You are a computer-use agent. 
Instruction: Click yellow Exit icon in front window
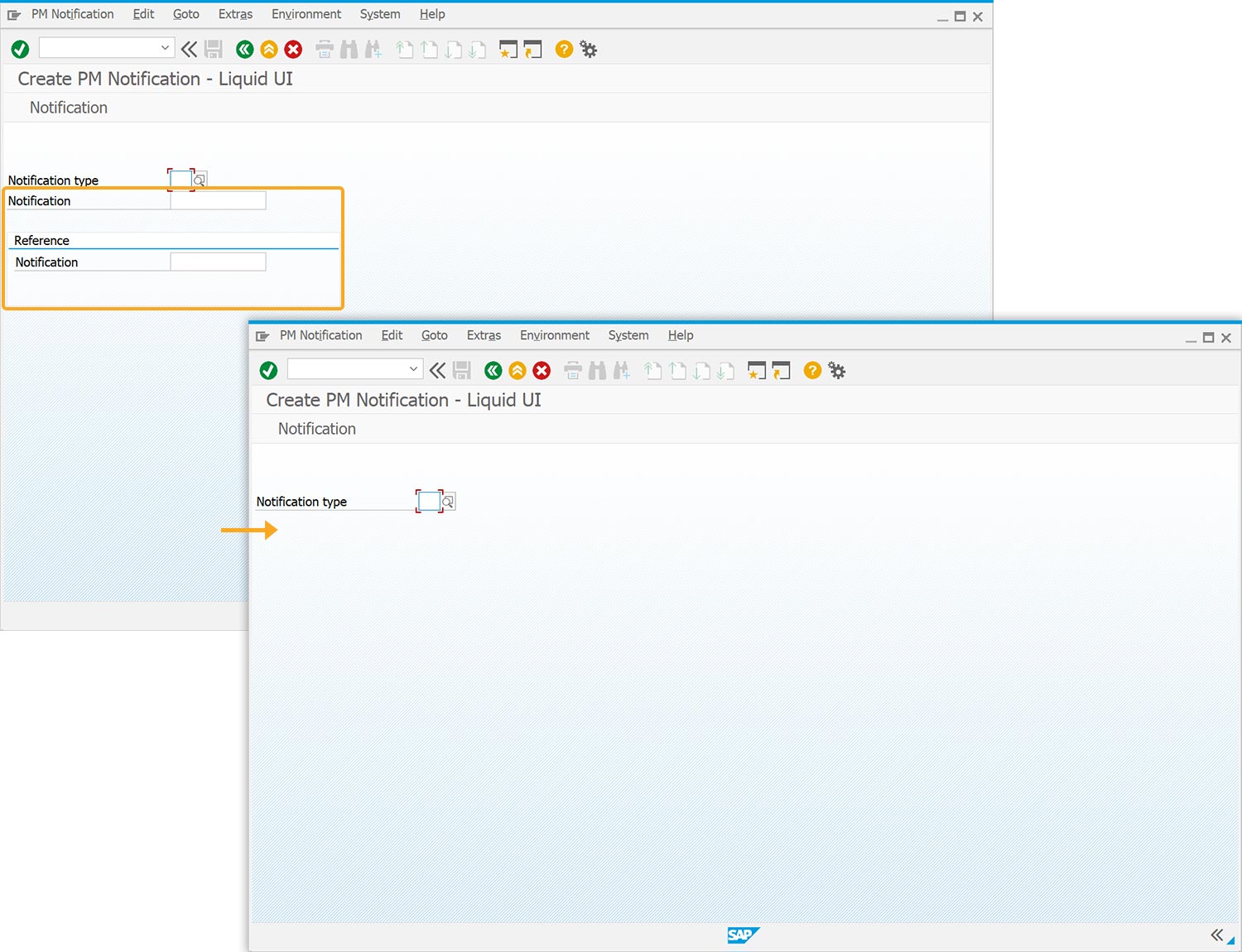click(x=517, y=371)
